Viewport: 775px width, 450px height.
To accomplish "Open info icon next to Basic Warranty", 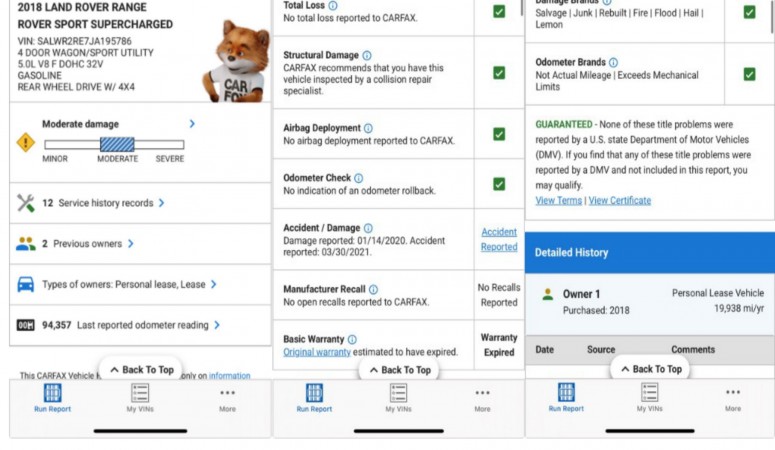I will (x=352, y=339).
